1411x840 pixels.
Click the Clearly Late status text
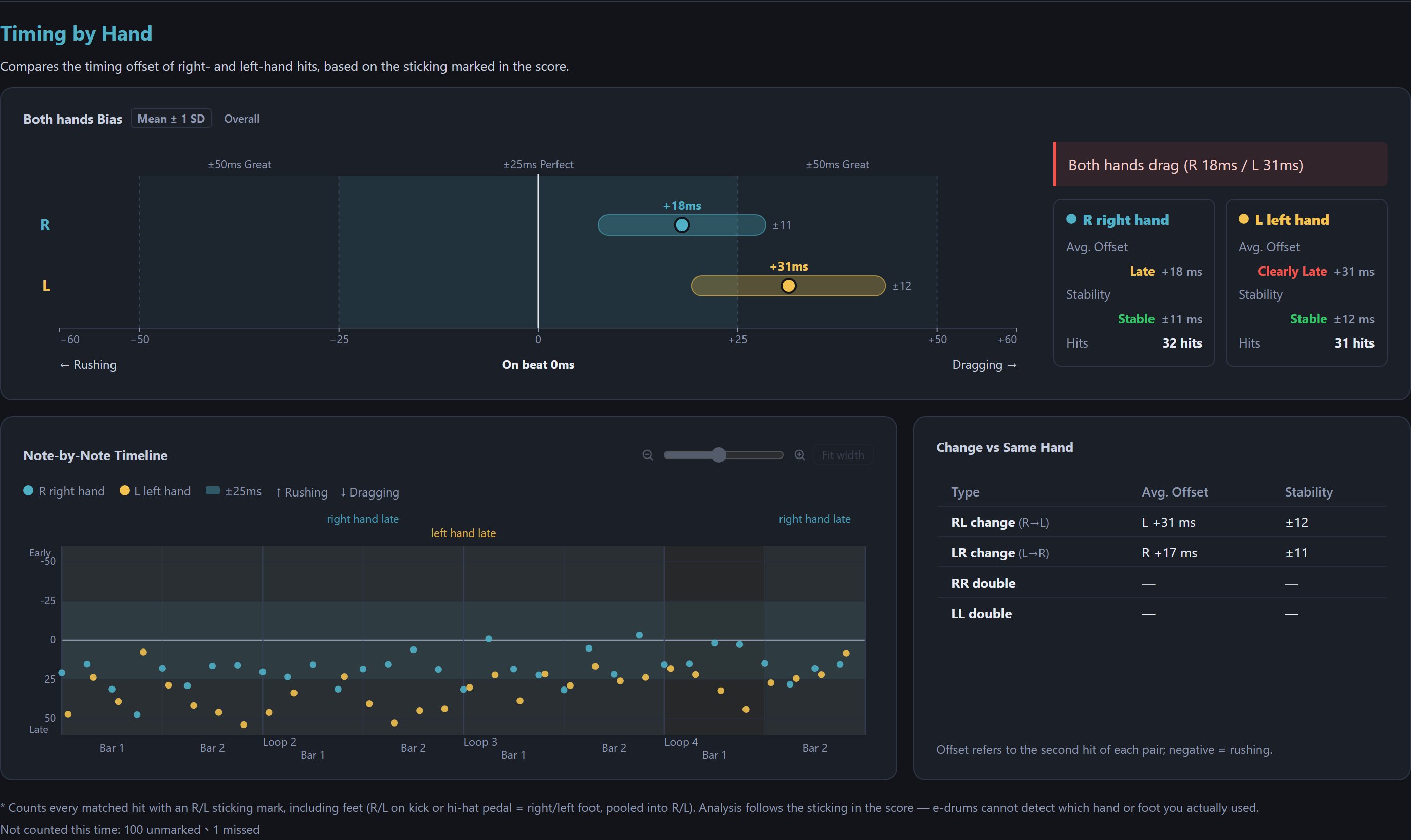click(1292, 271)
